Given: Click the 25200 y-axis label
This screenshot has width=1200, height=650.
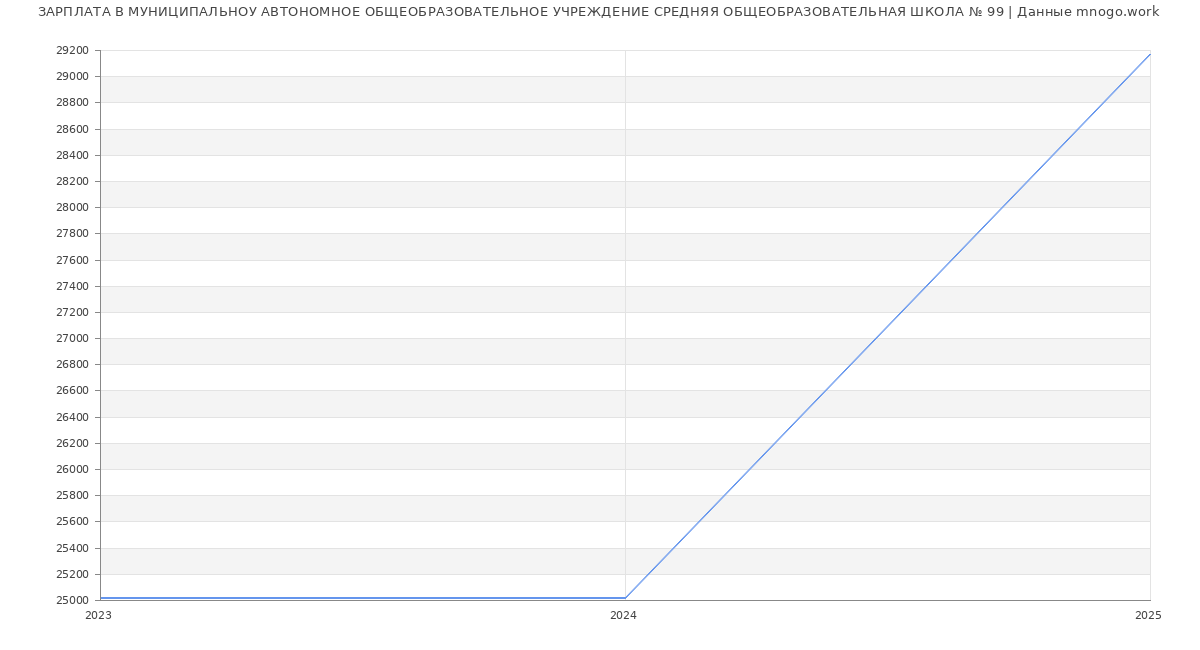Looking at the screenshot, I should [x=72, y=574].
